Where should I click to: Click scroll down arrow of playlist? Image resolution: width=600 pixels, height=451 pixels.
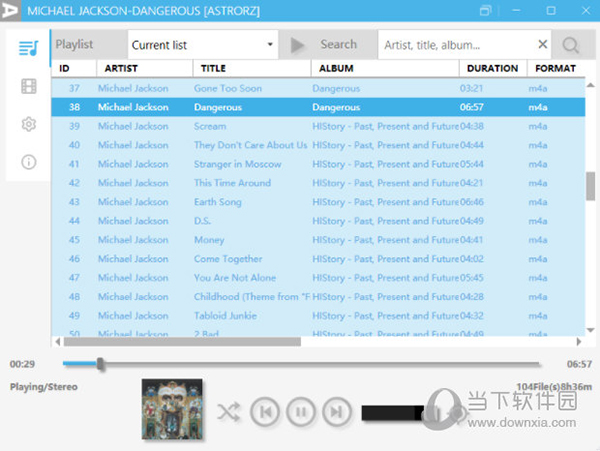pyautogui.click(x=590, y=330)
